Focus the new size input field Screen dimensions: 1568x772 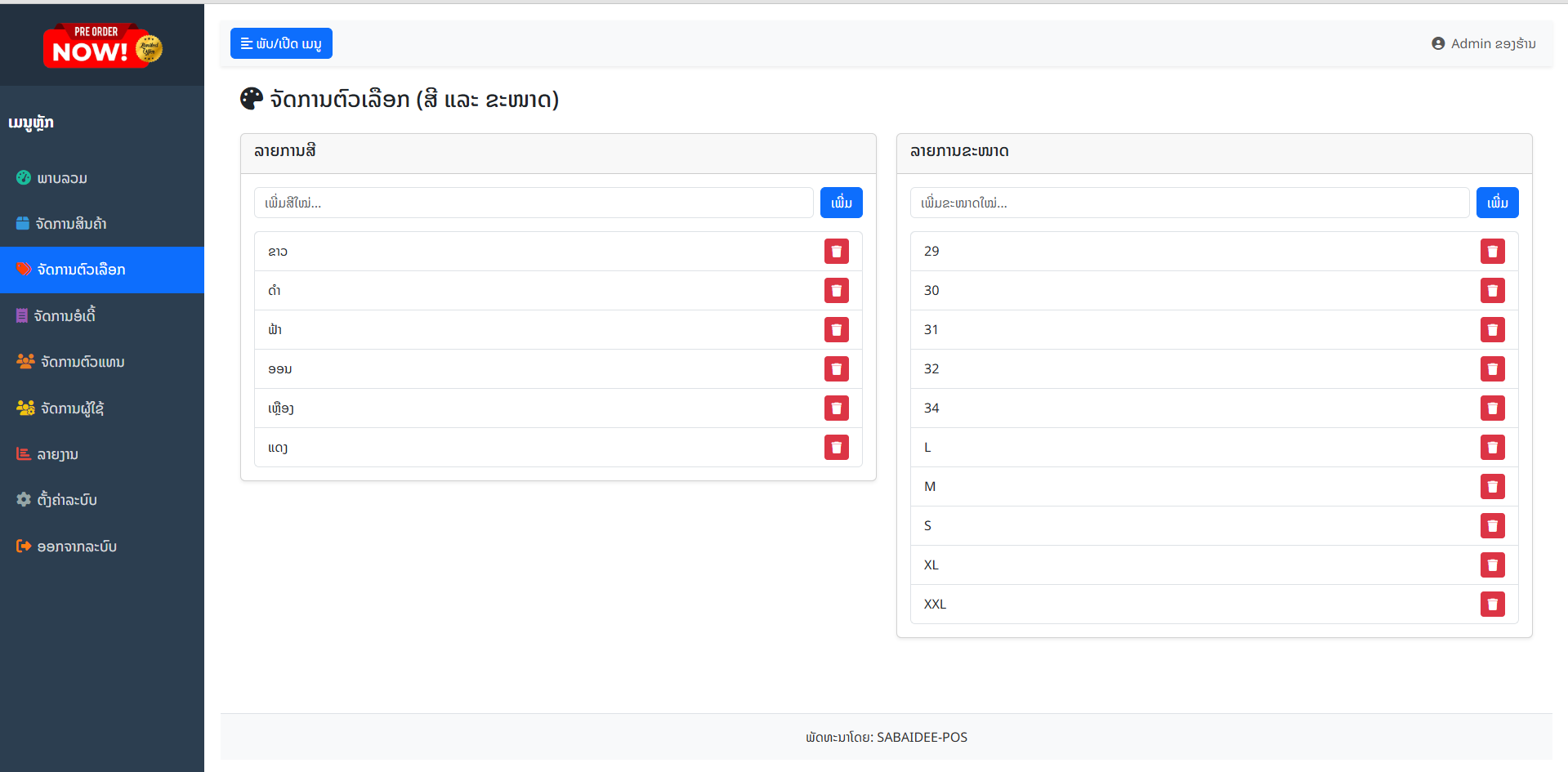[1189, 203]
